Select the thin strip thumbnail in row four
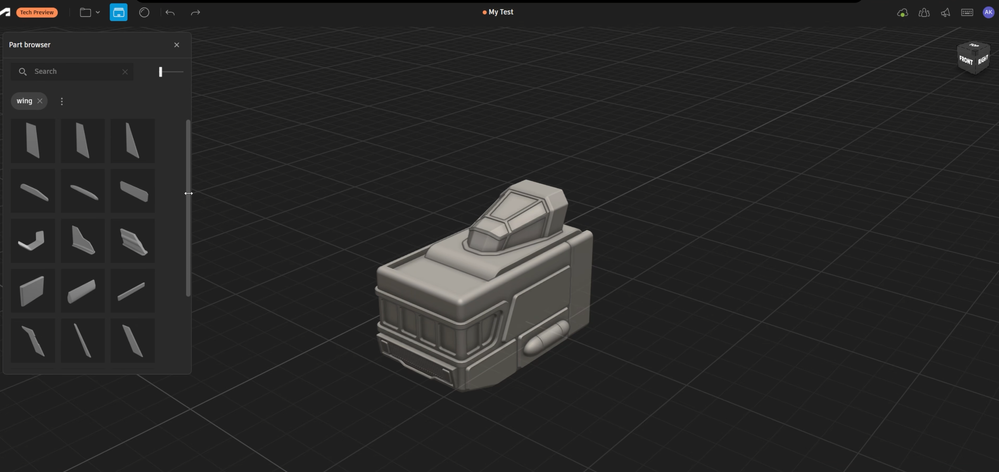 coord(133,290)
